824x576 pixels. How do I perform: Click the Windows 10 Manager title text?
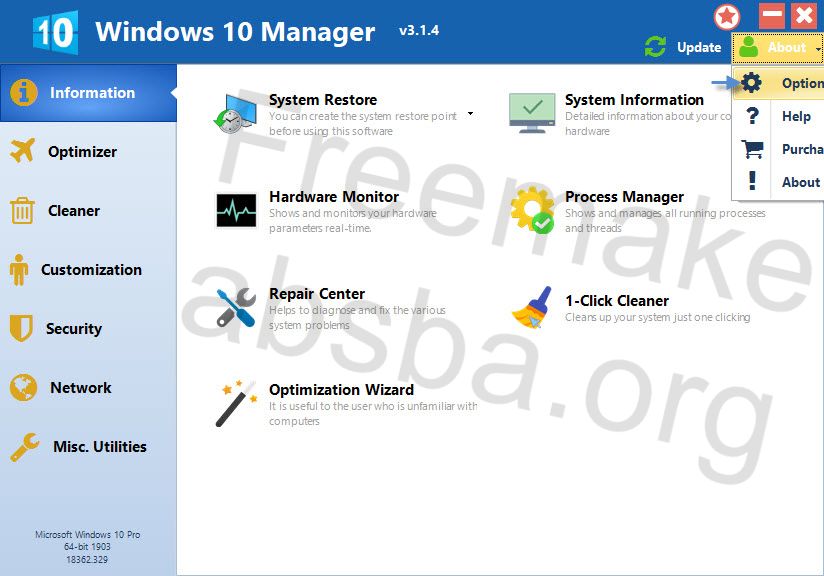pos(235,32)
